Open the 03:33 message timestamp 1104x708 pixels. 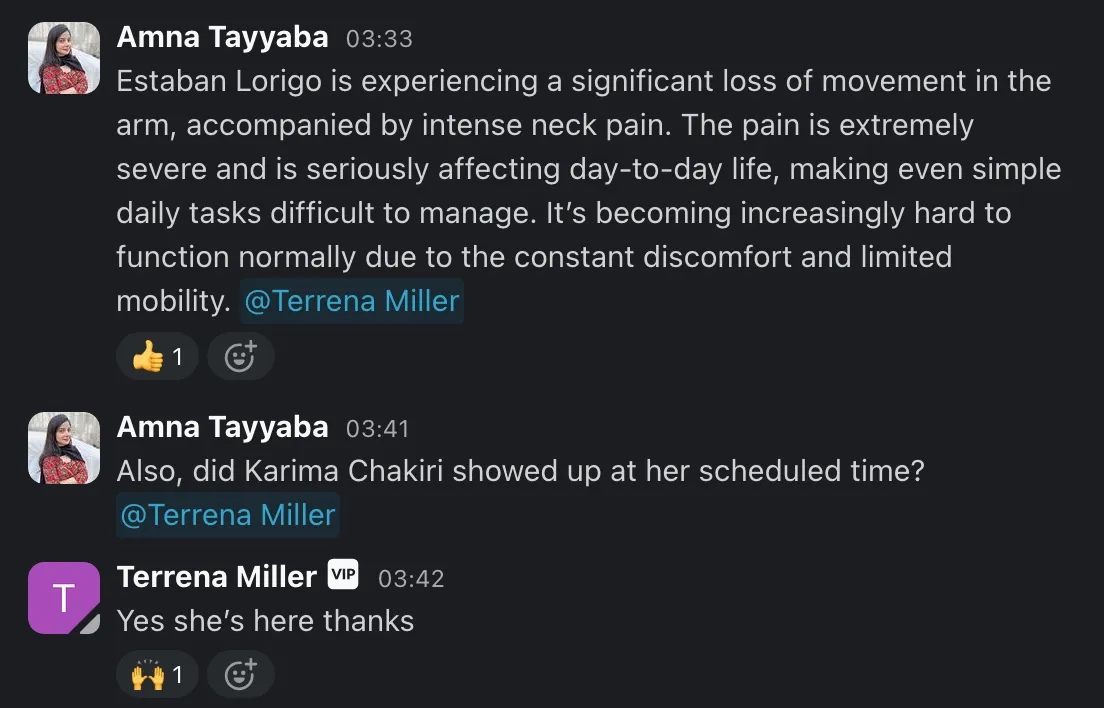[379, 39]
